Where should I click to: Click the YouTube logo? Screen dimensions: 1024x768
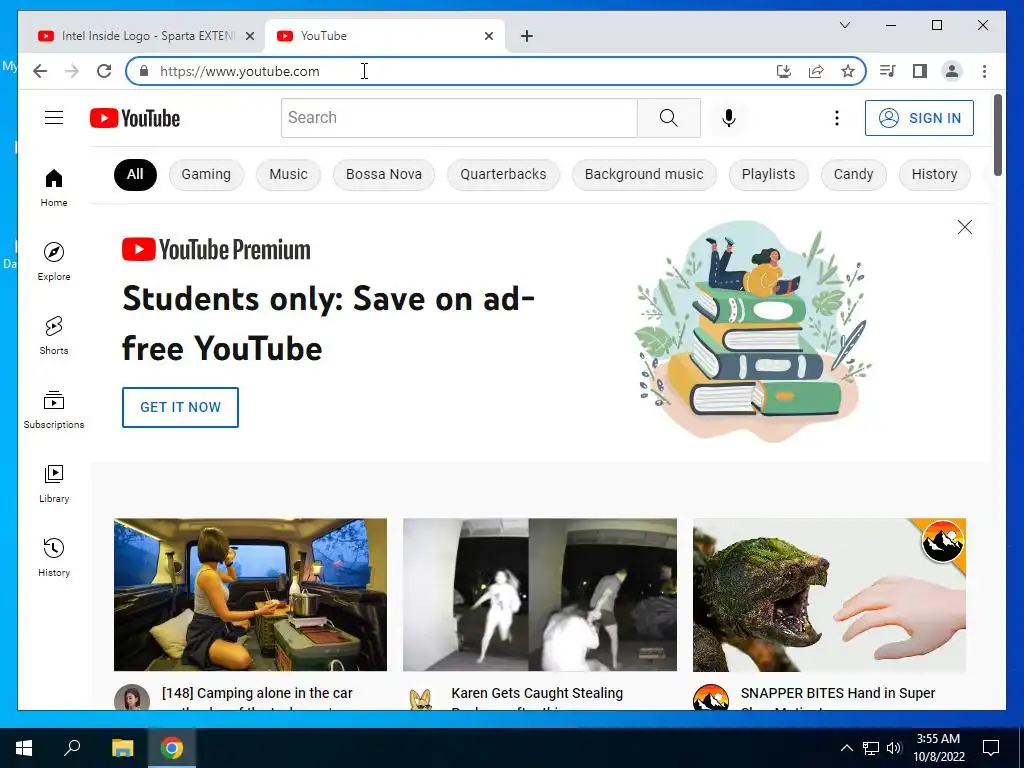135,118
